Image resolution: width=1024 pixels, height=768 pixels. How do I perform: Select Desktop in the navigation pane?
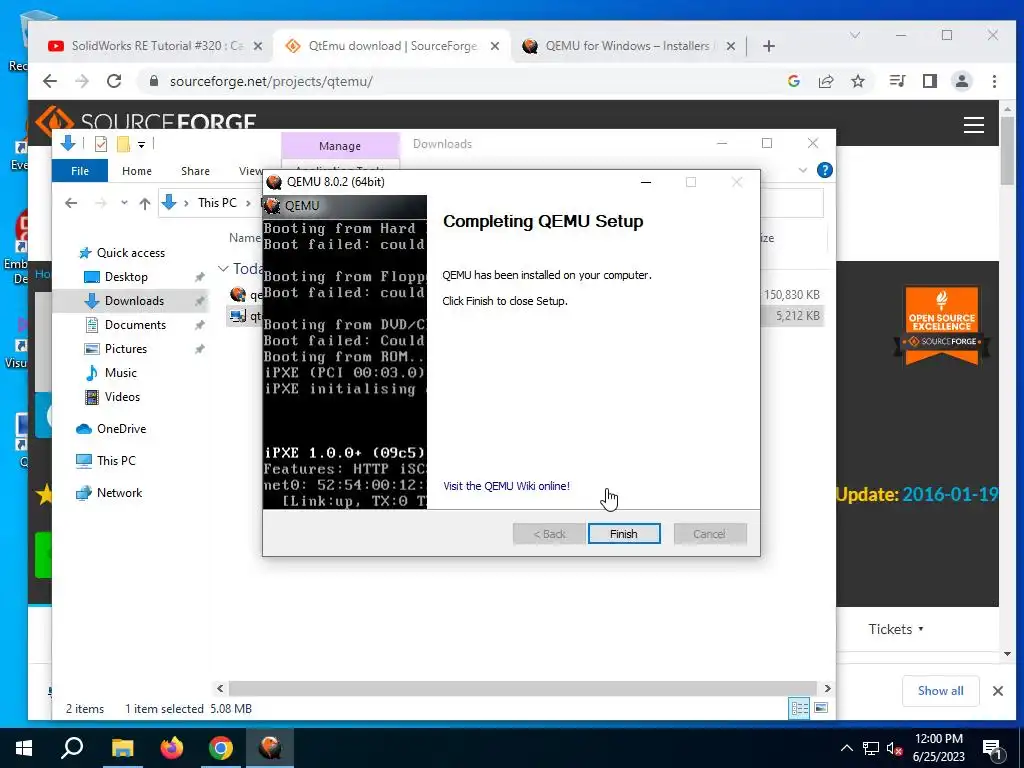[x=126, y=277]
